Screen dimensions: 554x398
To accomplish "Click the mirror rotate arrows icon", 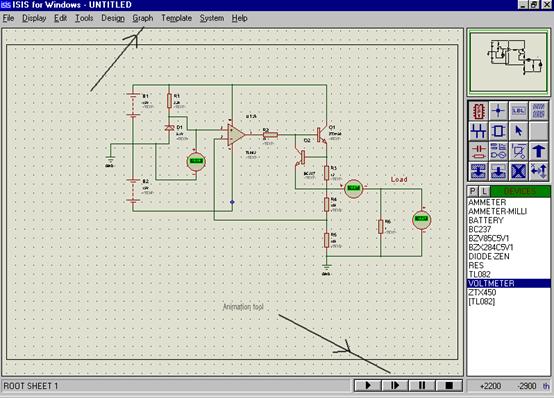I will pyautogui.click(x=538, y=171).
